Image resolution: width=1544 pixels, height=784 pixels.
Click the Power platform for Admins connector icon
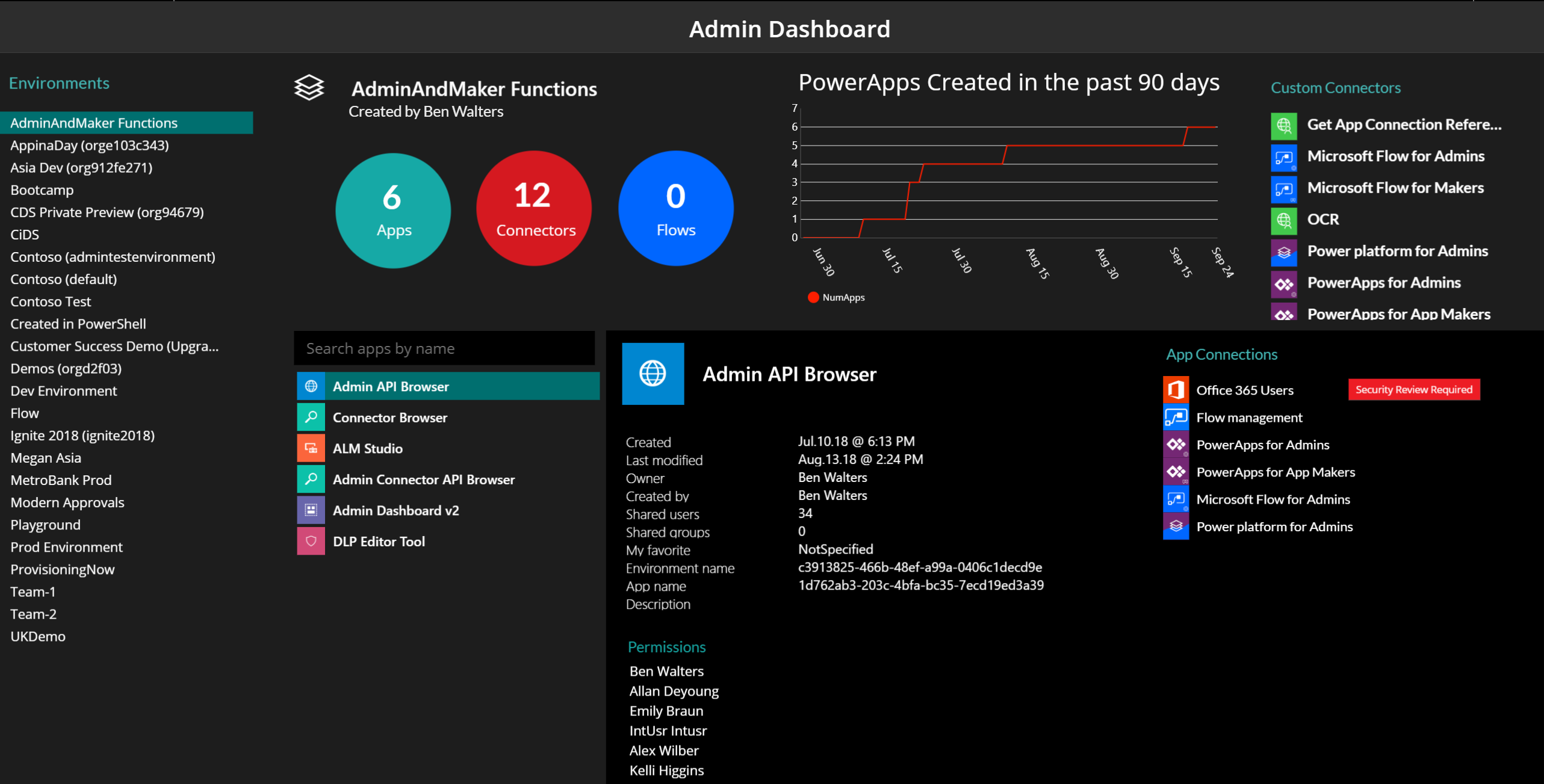1284,252
